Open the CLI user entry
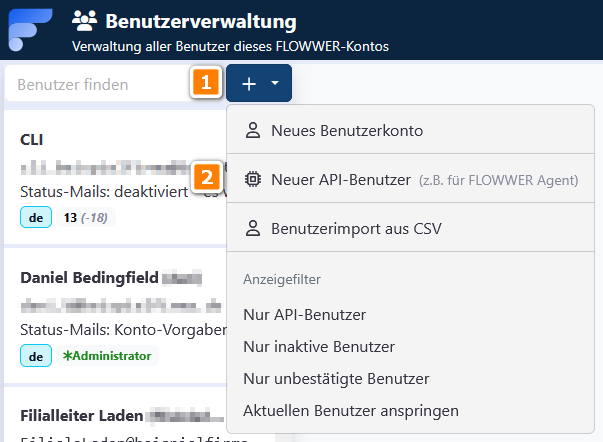603x442 pixels. coord(32,139)
